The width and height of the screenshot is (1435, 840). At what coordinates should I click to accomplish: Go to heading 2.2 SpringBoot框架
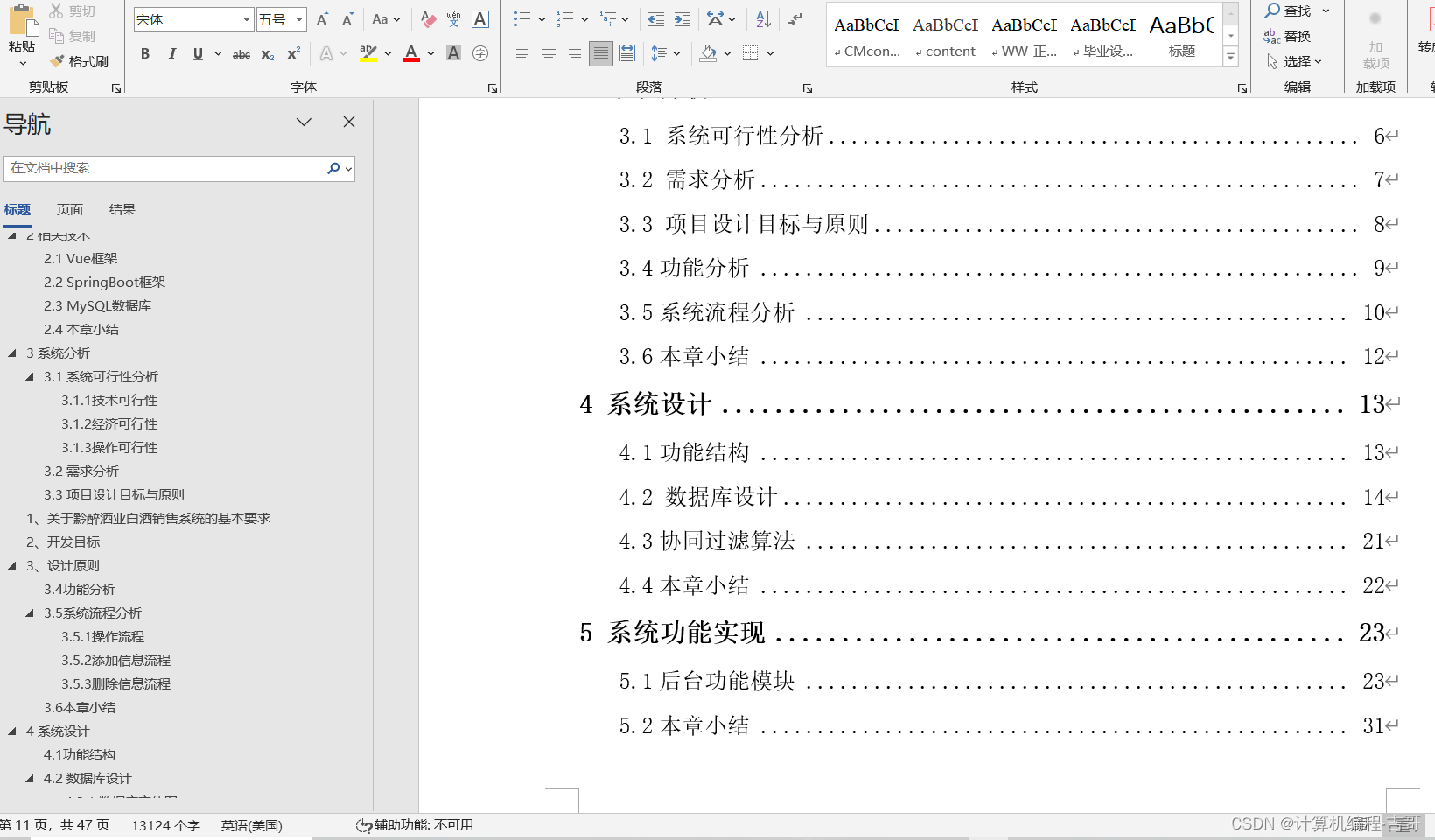105,283
